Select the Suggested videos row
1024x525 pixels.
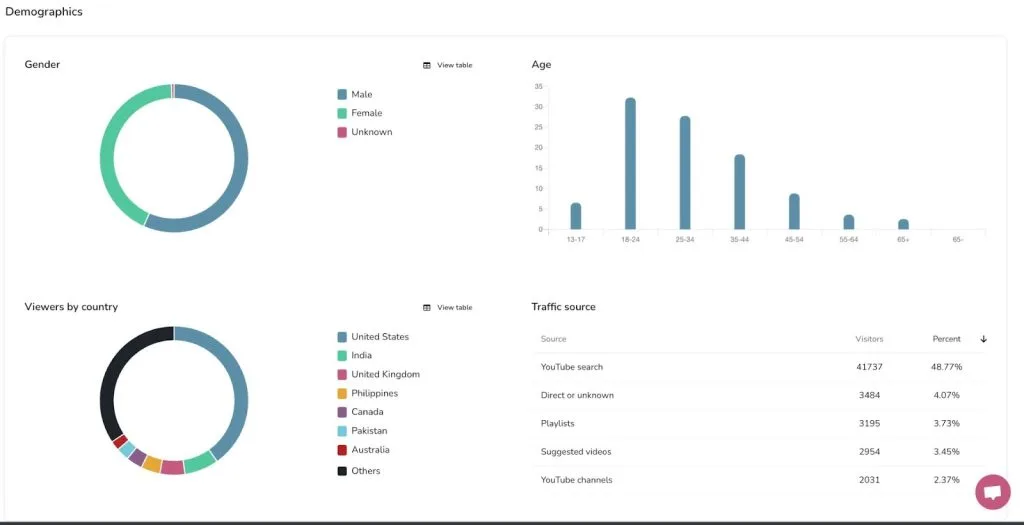pos(759,452)
